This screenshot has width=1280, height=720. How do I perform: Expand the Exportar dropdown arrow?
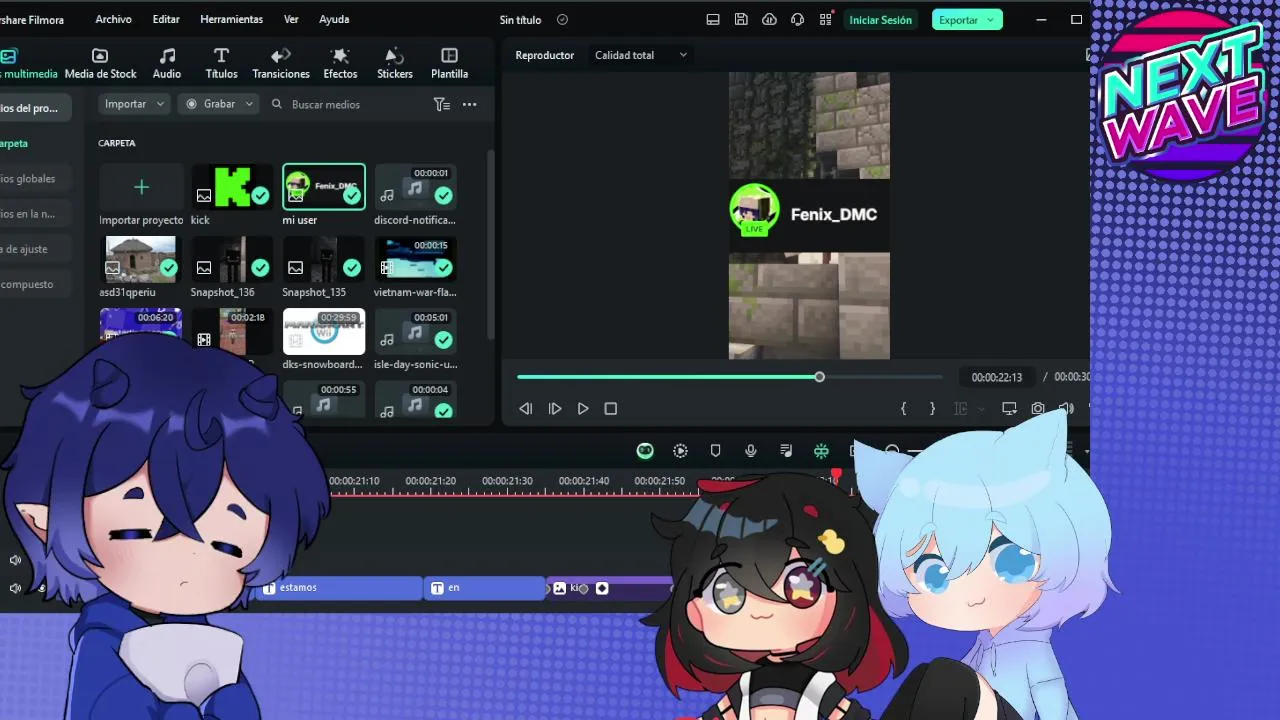tap(991, 20)
